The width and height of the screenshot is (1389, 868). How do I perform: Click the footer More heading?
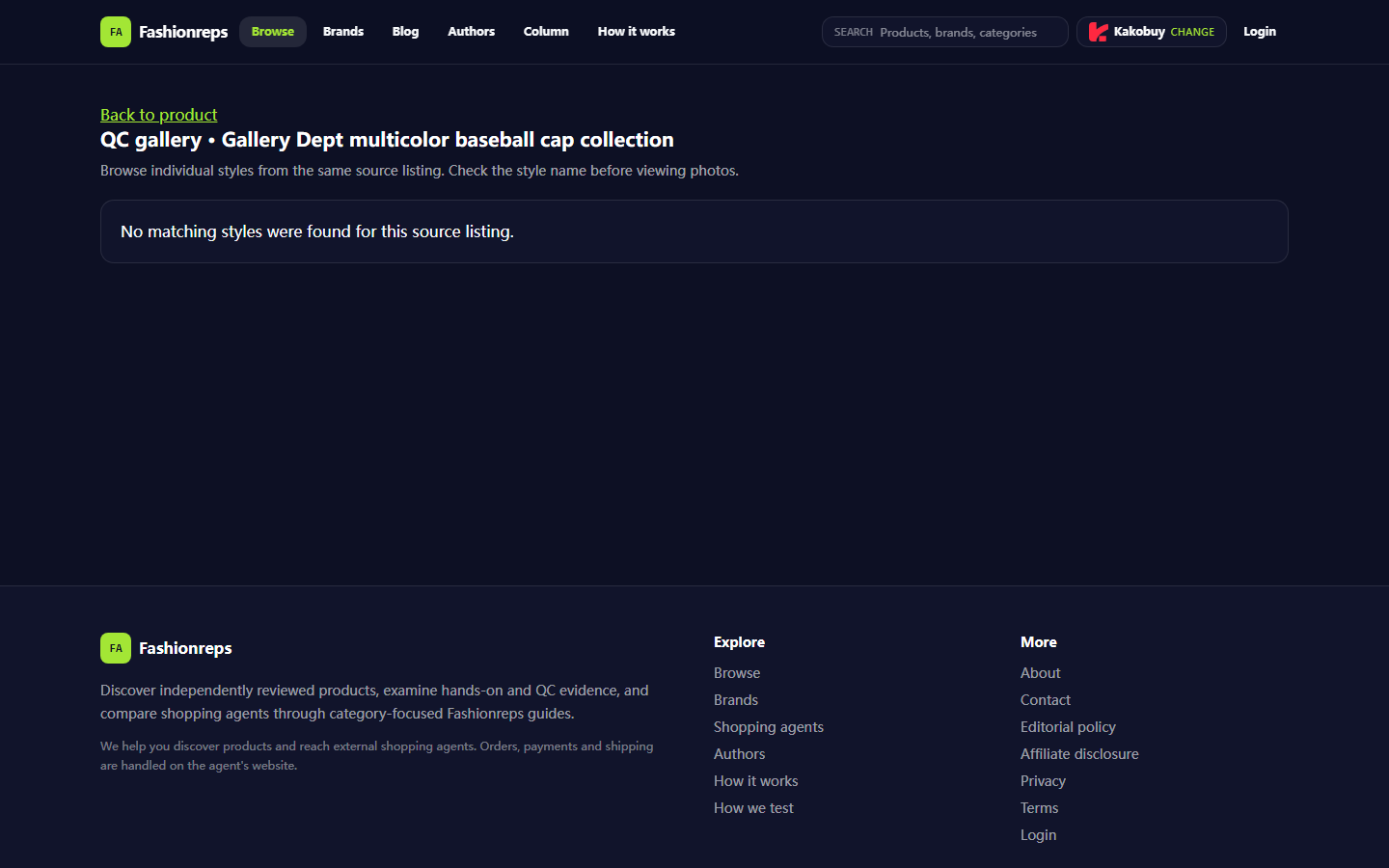pos(1039,642)
